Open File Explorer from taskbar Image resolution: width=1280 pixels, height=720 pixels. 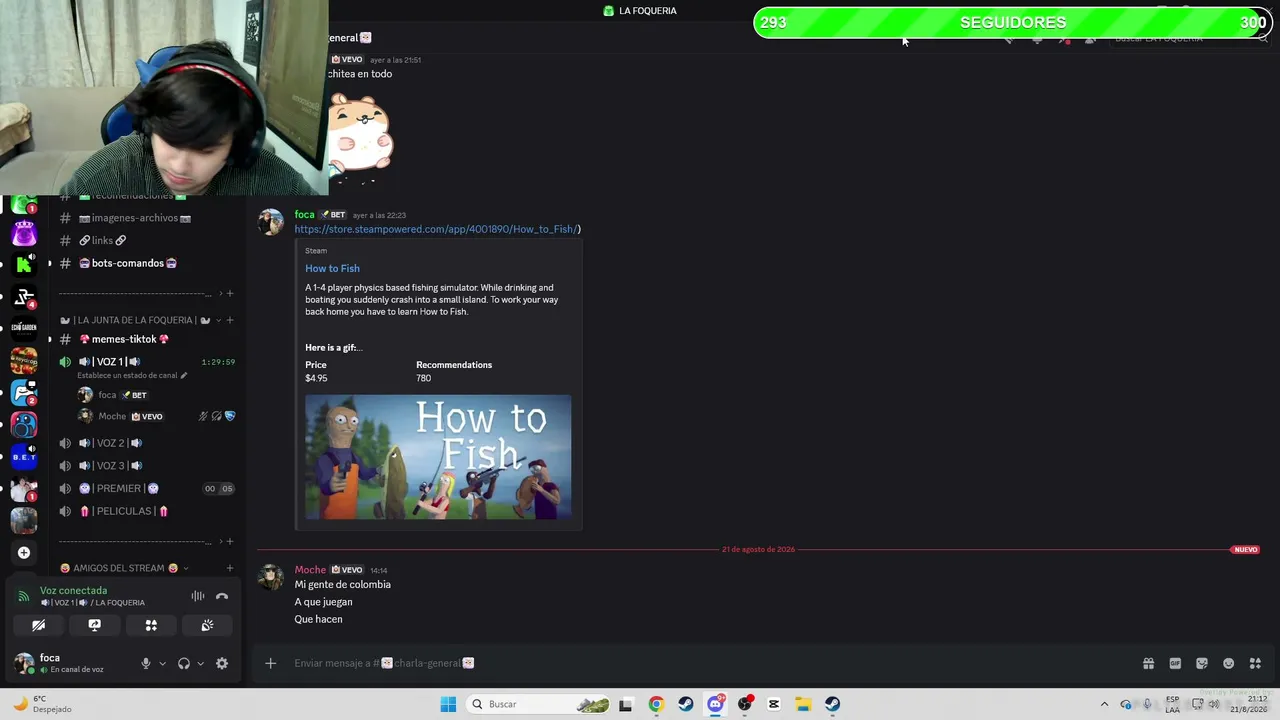click(803, 704)
